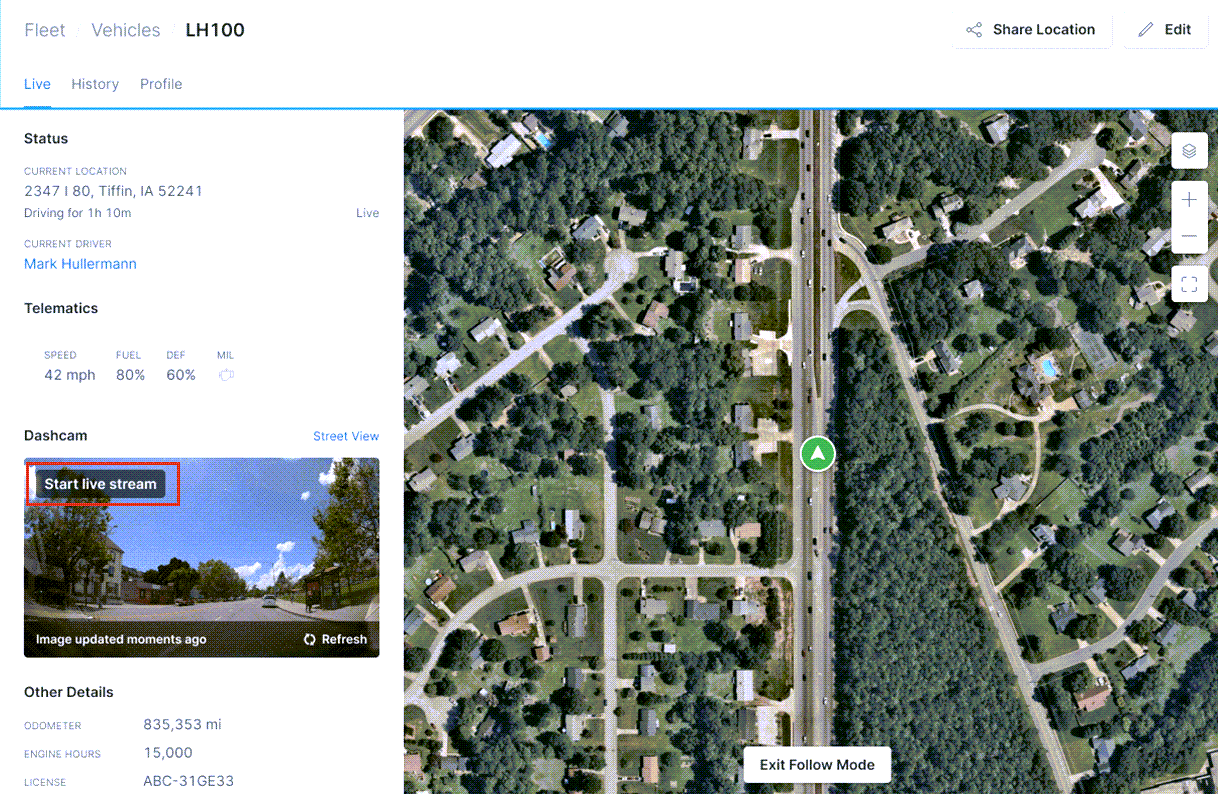Screen dimensions: 1218x794
Task: Go to Vehicles breadcrumb
Action: (x=126, y=30)
